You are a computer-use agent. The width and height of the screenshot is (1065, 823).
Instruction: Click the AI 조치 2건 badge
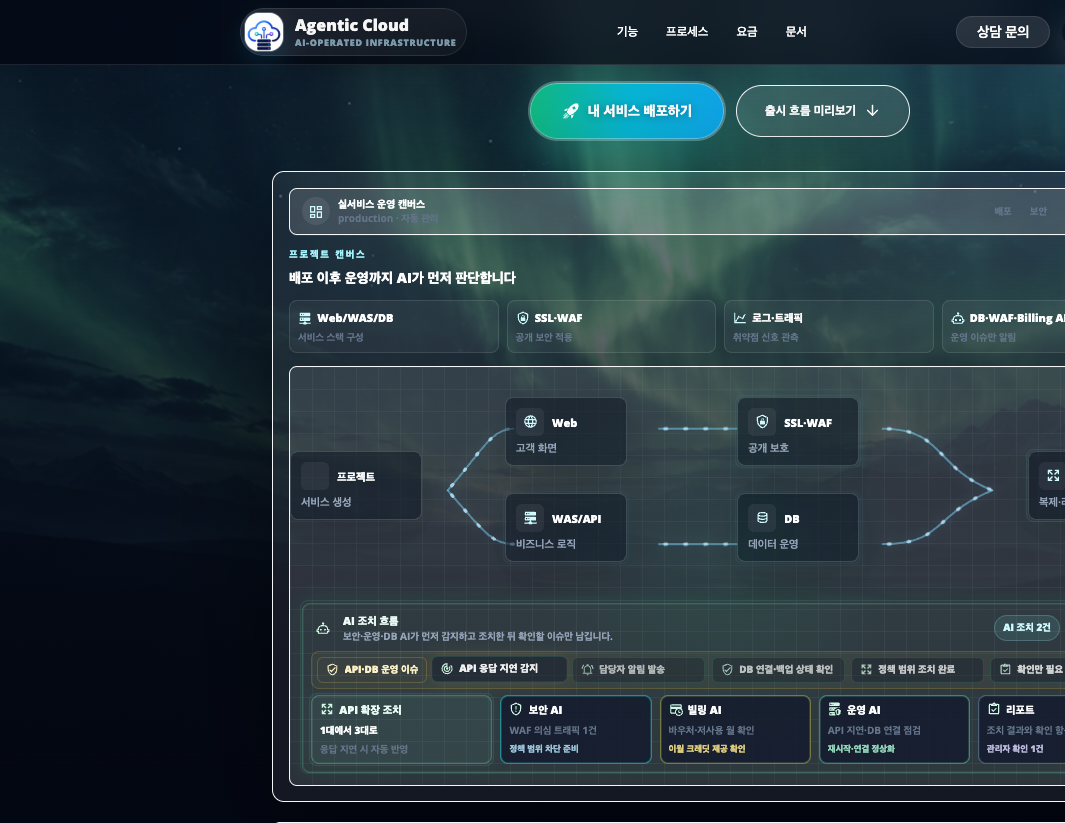(1026, 627)
